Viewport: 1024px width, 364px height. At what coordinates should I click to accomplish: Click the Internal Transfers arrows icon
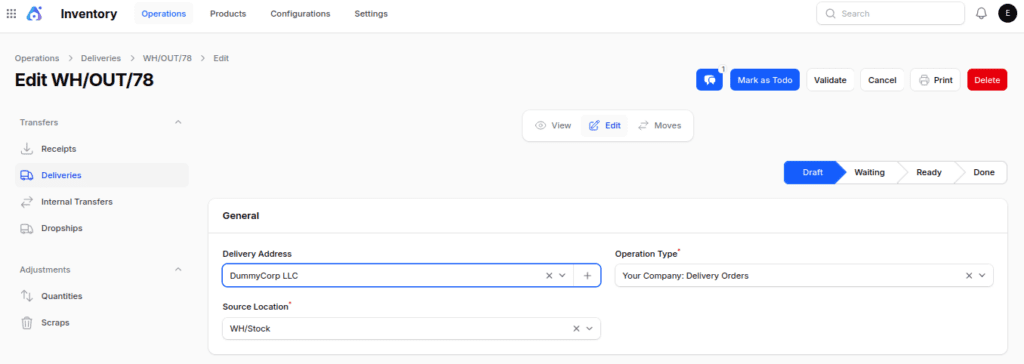click(27, 202)
